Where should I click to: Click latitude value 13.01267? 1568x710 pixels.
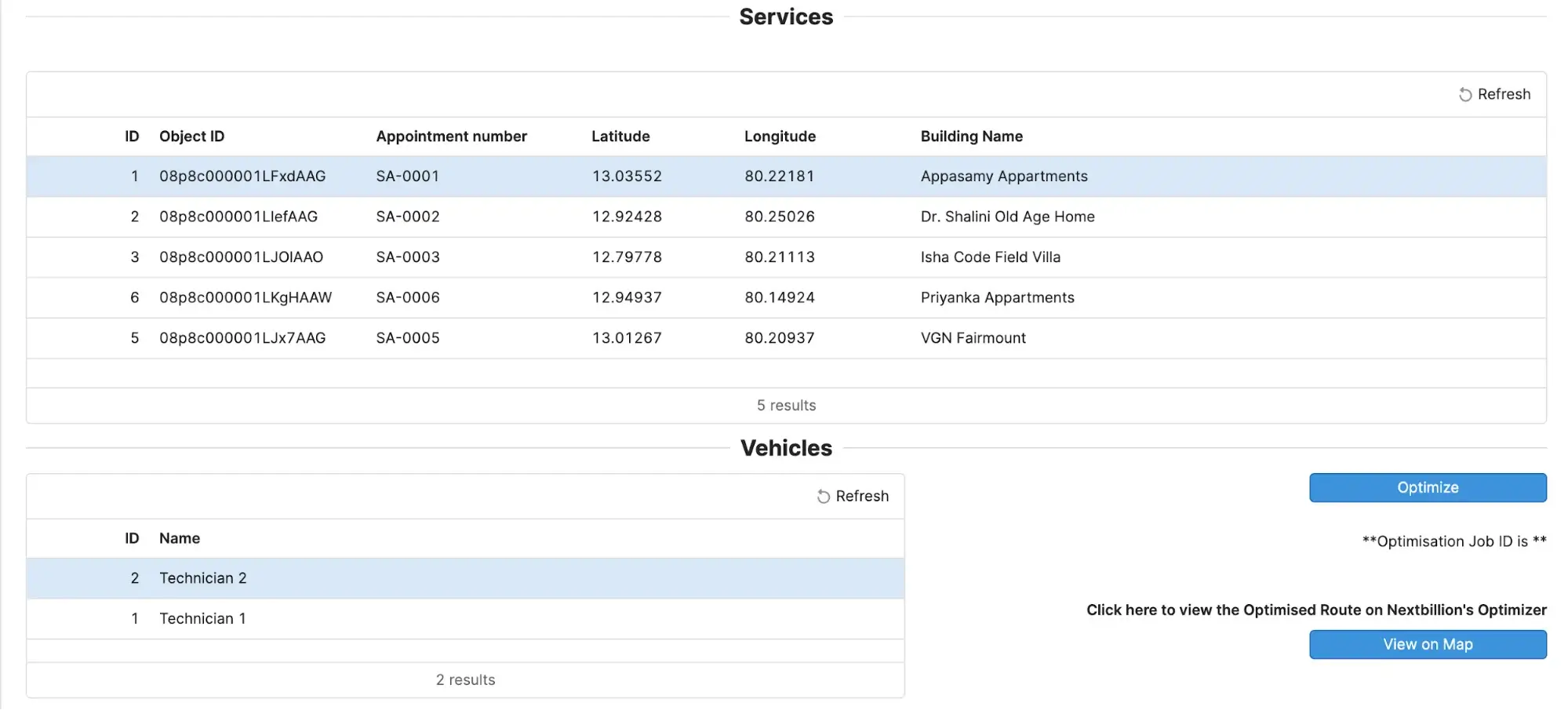(627, 338)
